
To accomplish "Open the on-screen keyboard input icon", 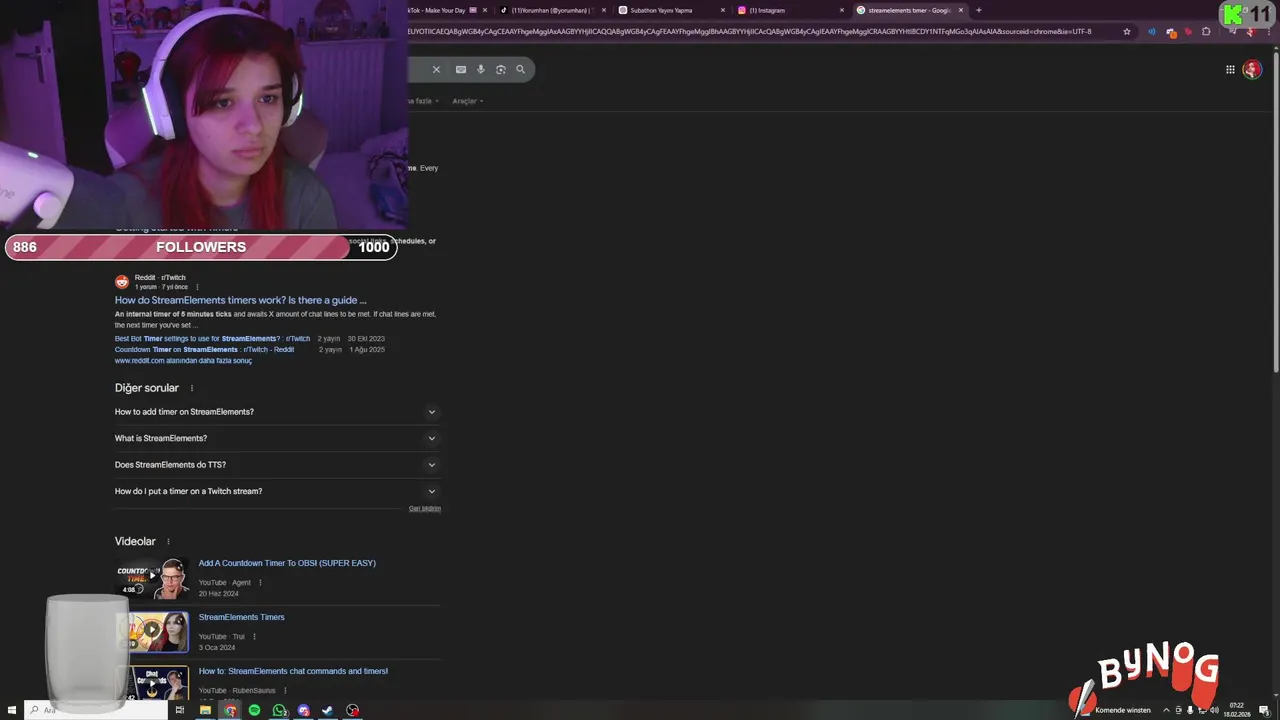I will [461, 69].
